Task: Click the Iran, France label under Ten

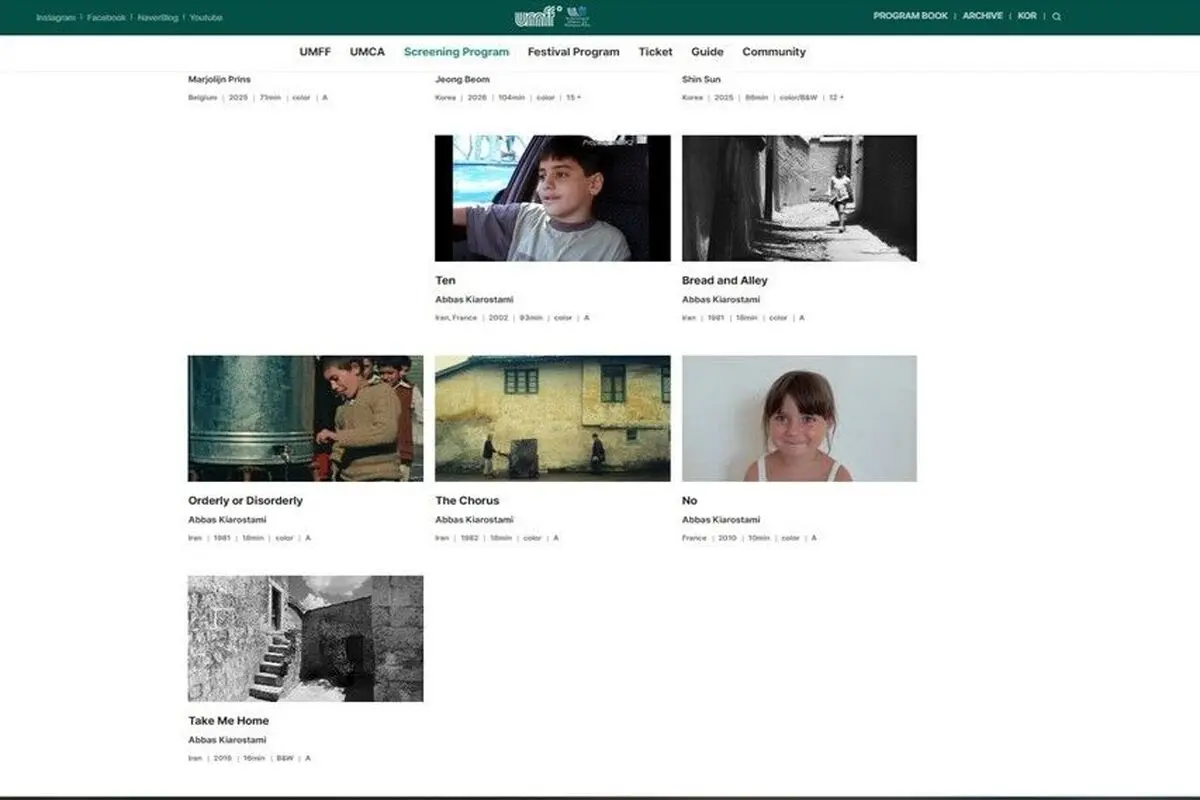Action: (456, 318)
